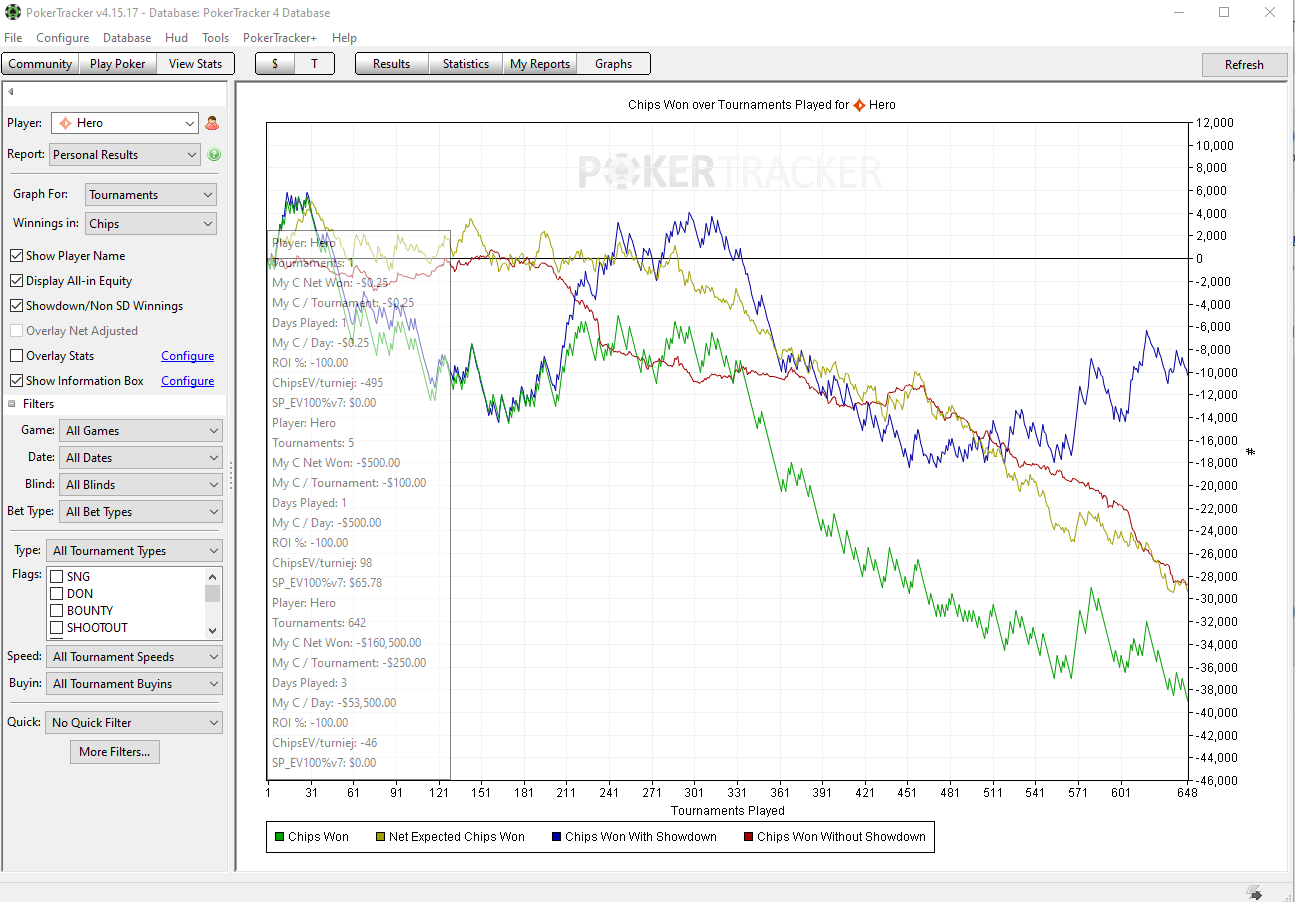Toggle Showdown/Non SD Winnings checkbox

click(16, 306)
